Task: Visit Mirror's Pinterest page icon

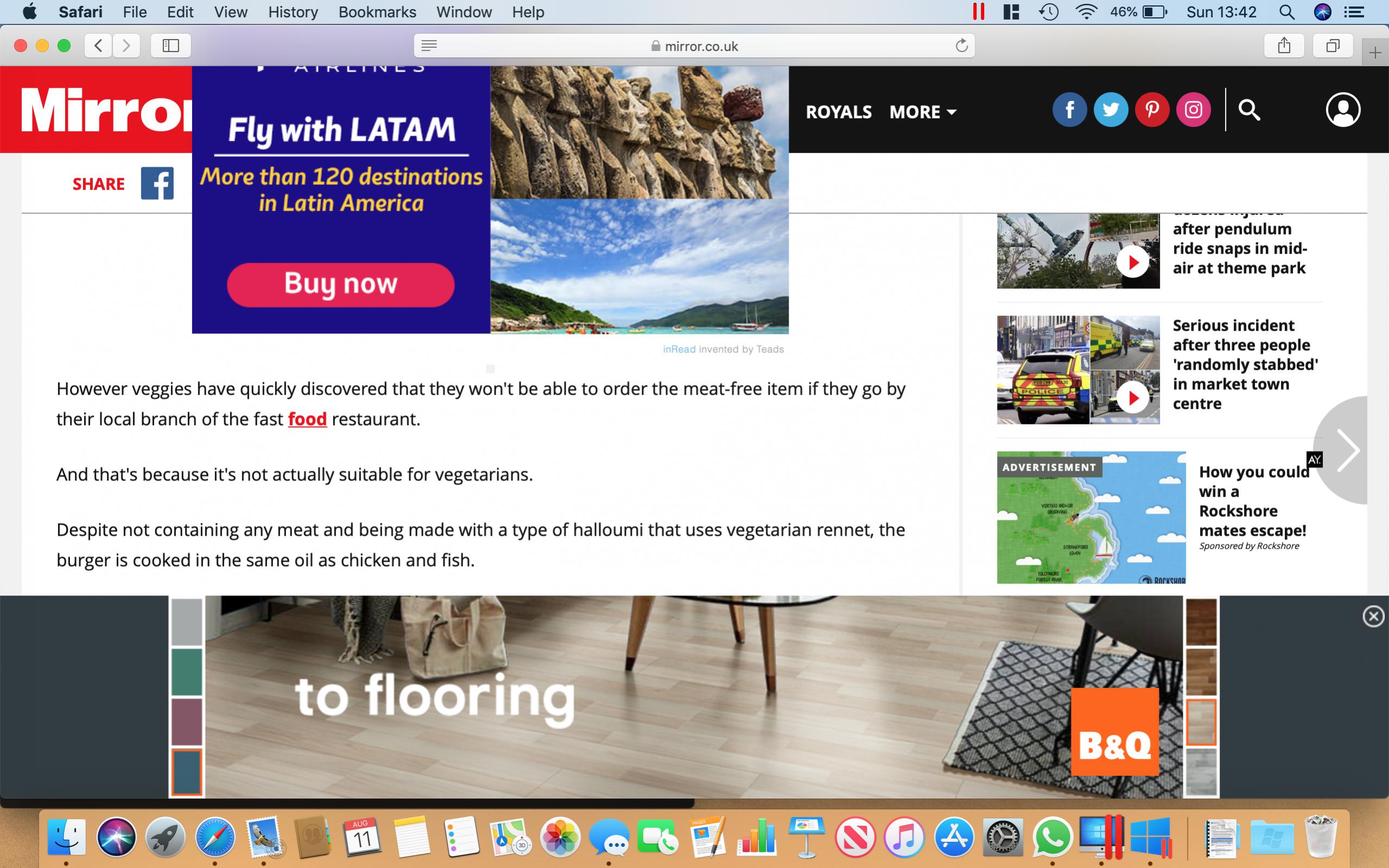Action: [1152, 110]
